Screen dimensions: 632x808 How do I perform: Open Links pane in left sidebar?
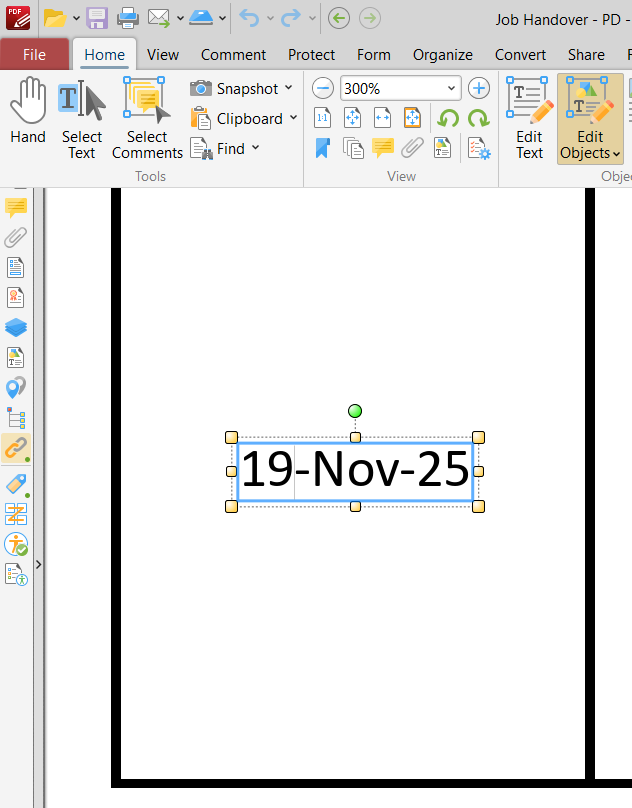pos(16,447)
